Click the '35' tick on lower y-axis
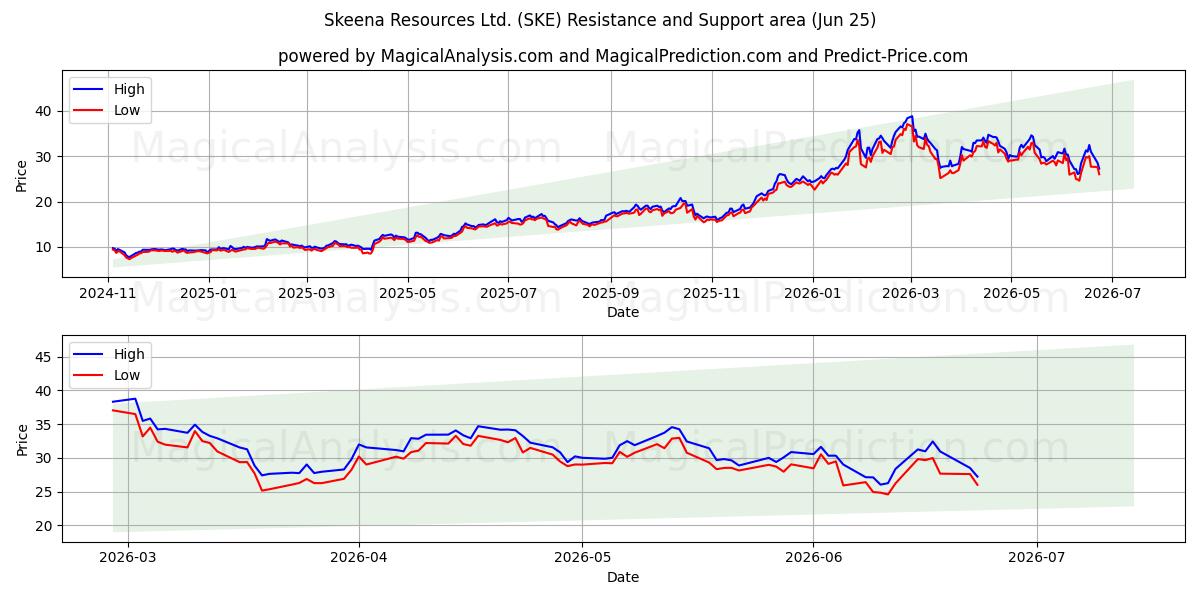This screenshot has width=1200, height=600. click(46, 425)
